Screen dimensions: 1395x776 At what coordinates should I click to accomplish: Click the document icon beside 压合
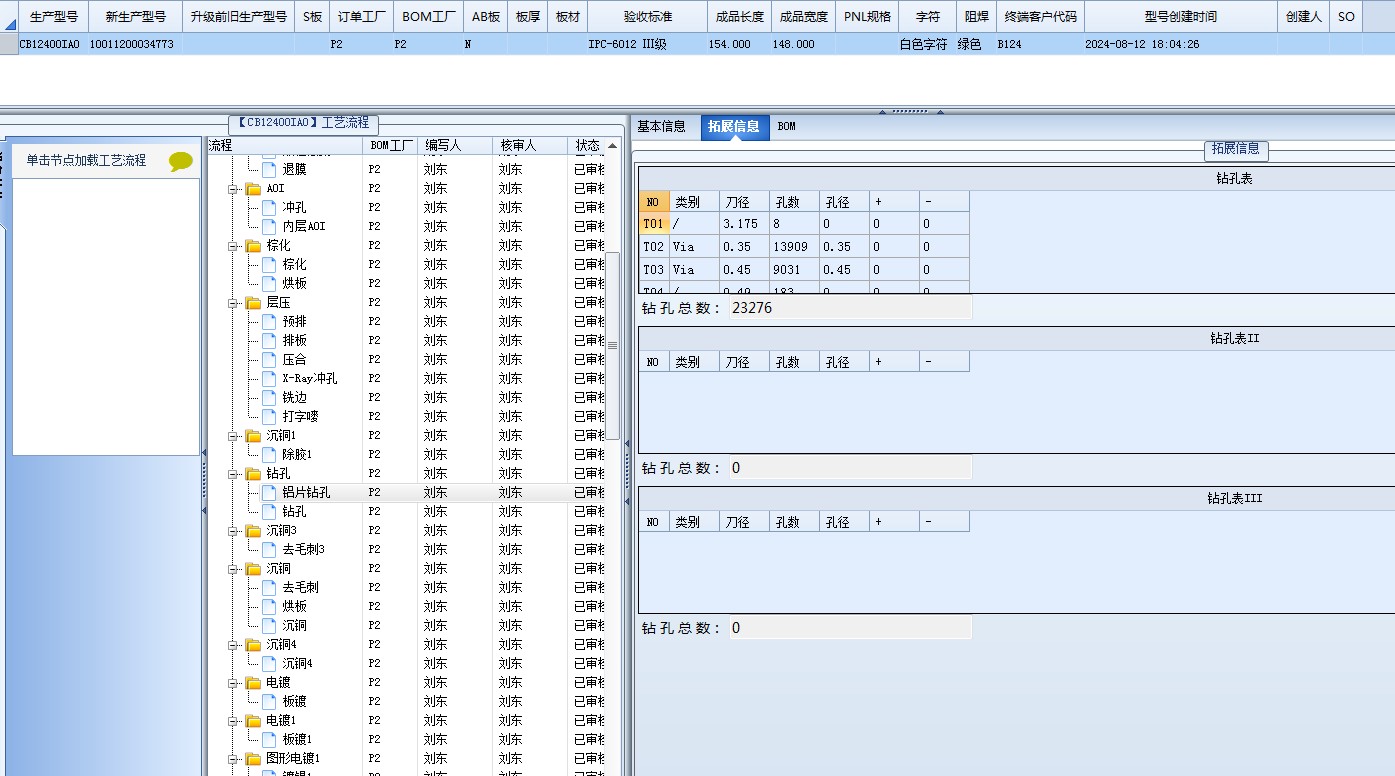tap(269, 360)
